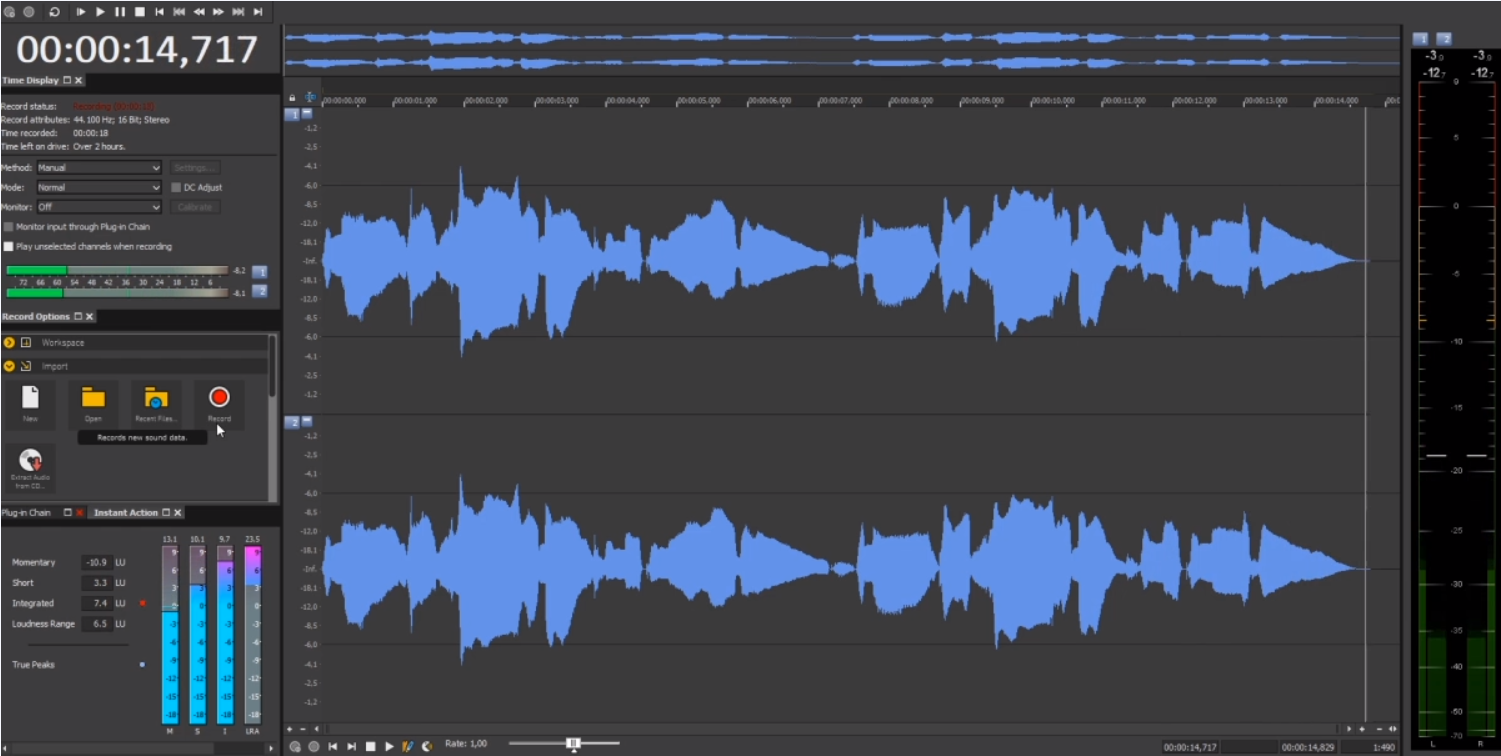Viewport: 1501px width, 756px height.
Task: Enable the DC Adjust checkbox
Action: tap(176, 187)
